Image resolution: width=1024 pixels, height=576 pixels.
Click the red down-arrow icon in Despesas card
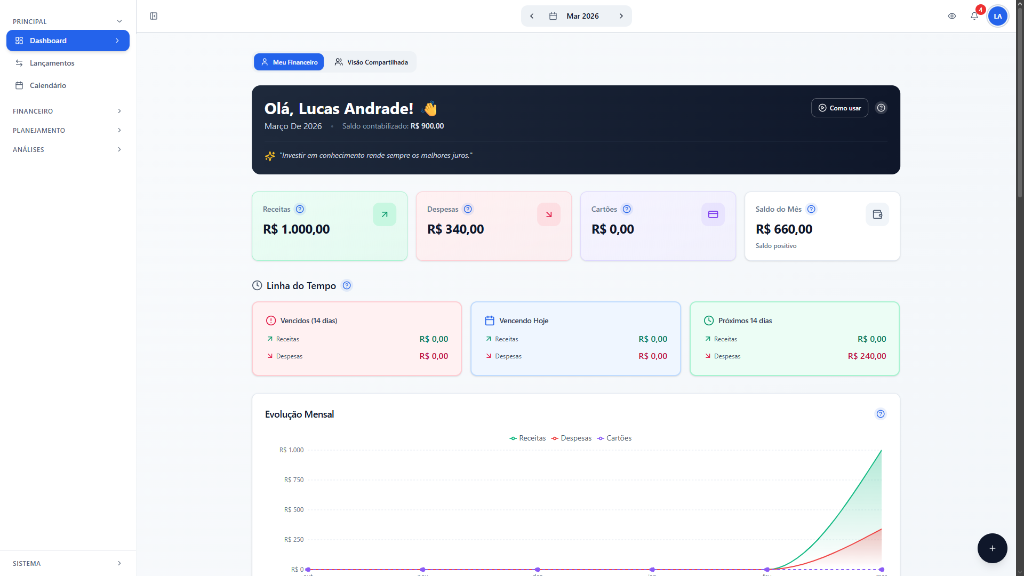click(549, 214)
